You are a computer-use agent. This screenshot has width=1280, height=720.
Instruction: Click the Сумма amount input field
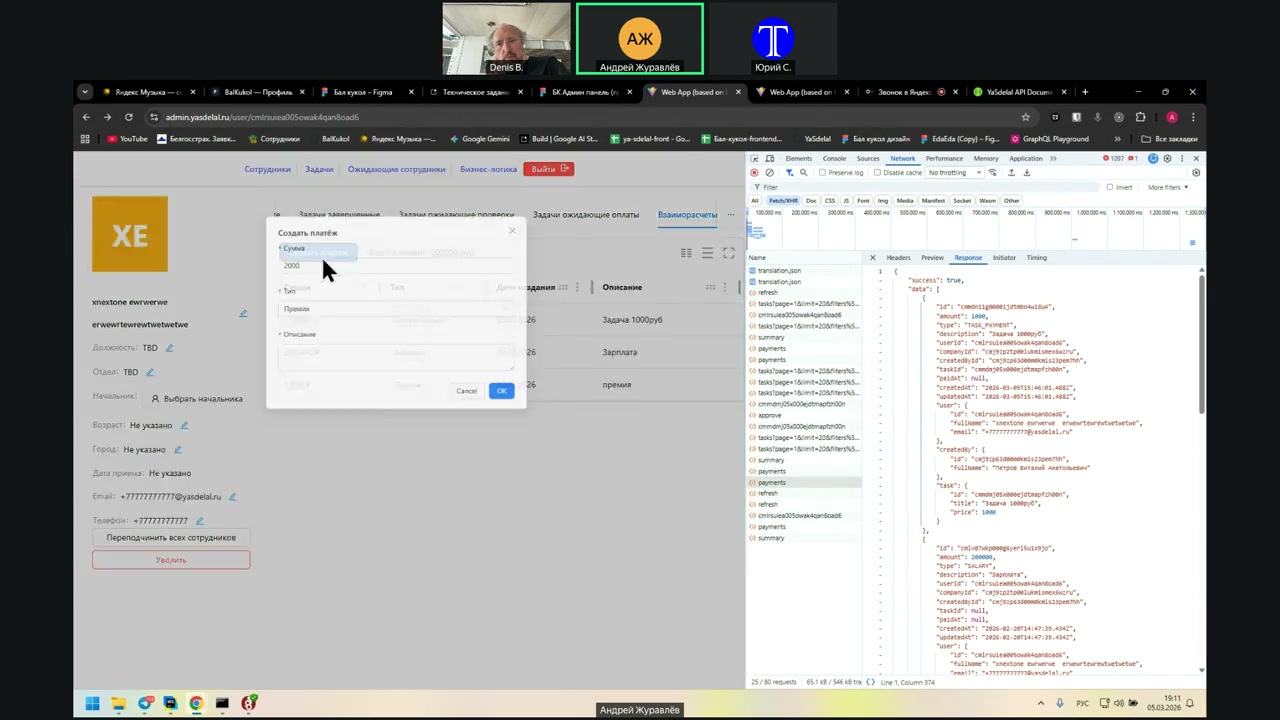click(x=395, y=266)
